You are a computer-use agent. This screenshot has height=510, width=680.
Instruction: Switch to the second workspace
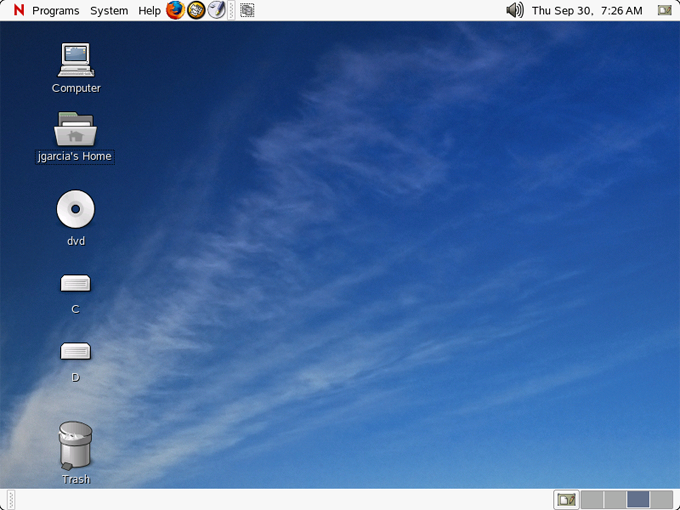point(615,500)
